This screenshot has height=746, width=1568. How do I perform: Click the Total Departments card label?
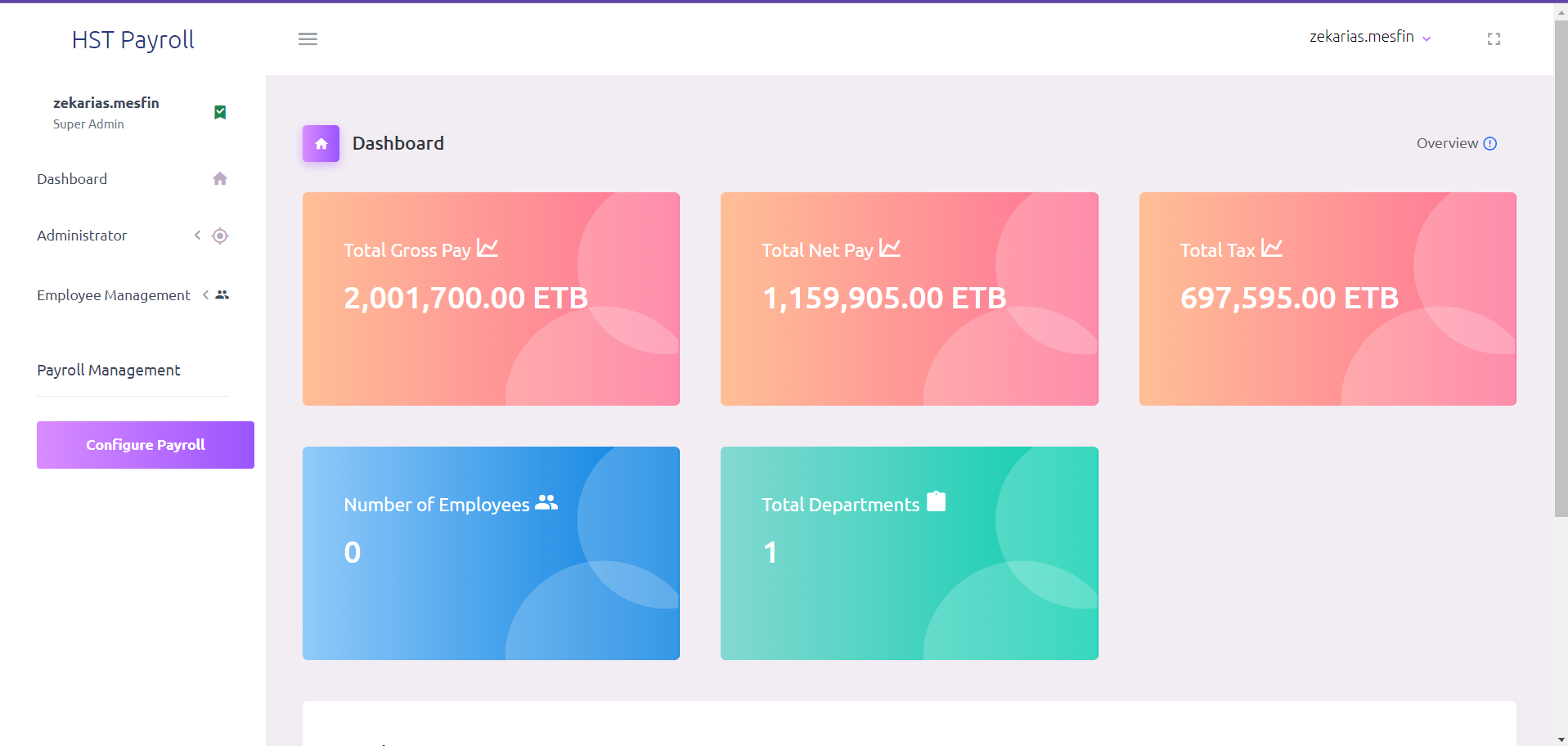pyautogui.click(x=841, y=505)
